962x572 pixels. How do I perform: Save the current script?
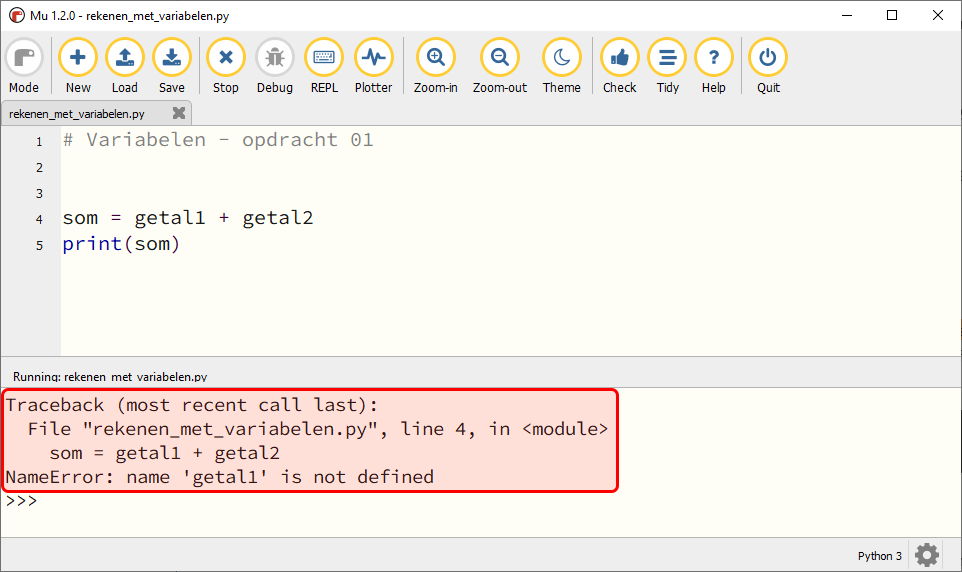tap(172, 66)
